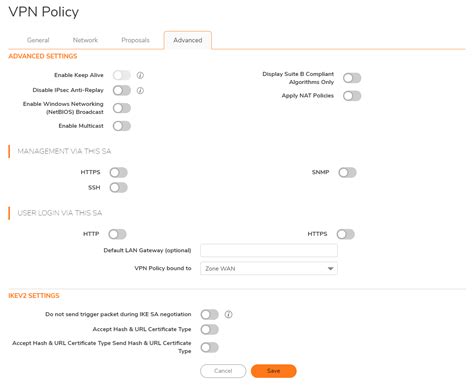Viewport: 474px width, 387px height.
Task: Toggle Enable Keep Alive switch
Action: (x=122, y=75)
